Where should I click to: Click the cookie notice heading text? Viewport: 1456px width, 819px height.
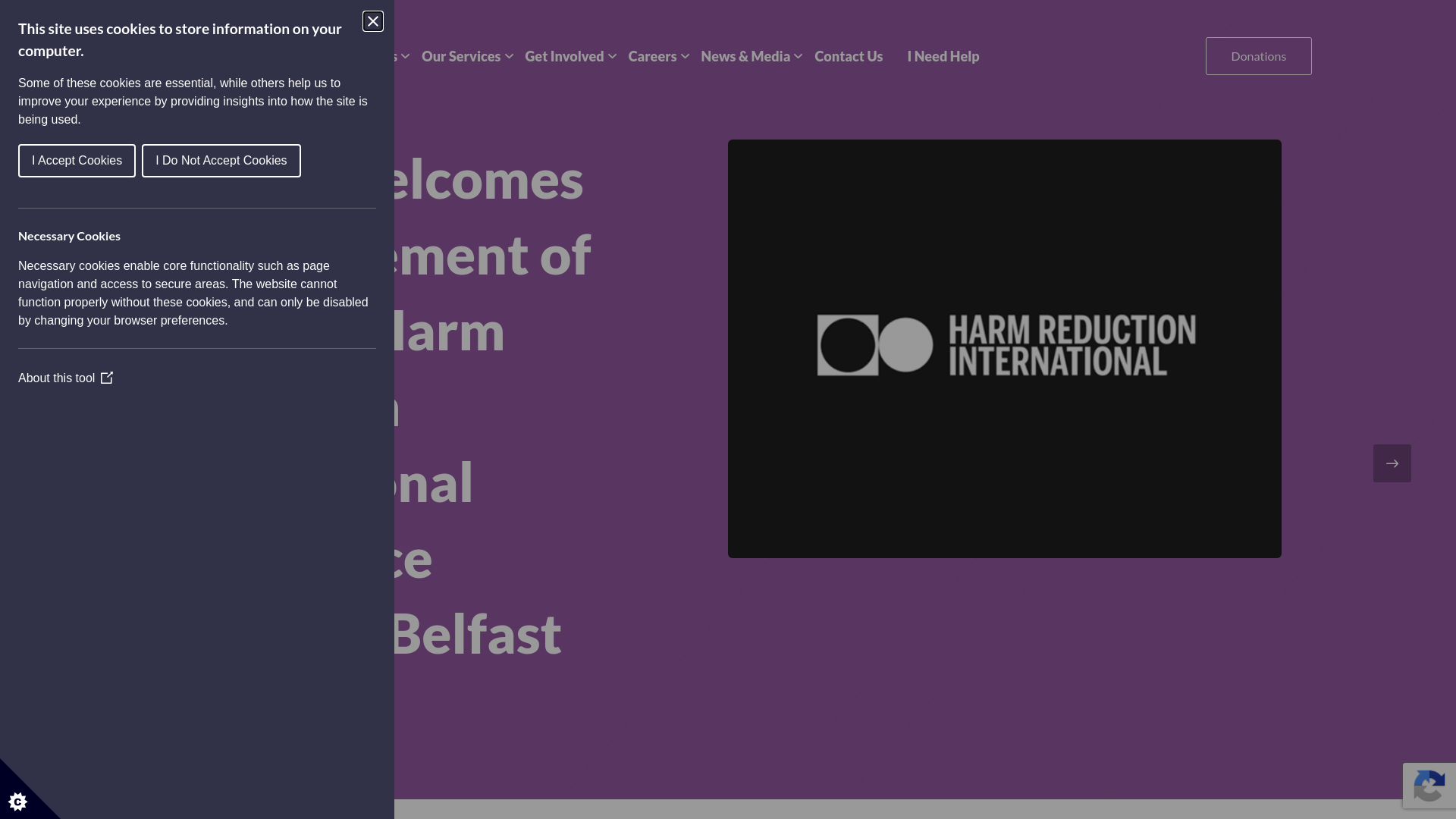click(x=180, y=39)
